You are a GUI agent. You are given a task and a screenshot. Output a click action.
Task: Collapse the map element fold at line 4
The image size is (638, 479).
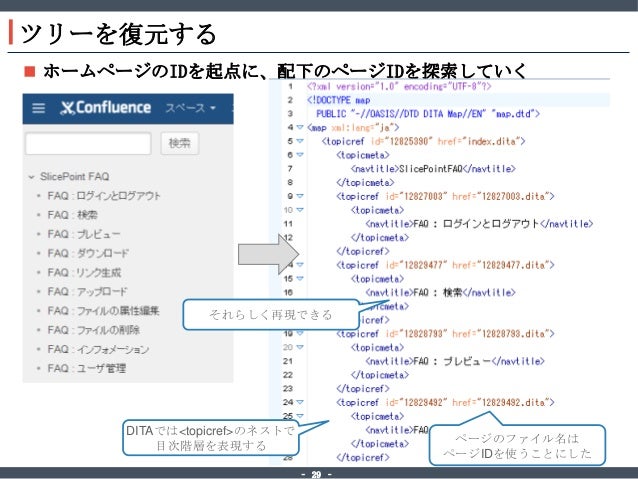(301, 128)
